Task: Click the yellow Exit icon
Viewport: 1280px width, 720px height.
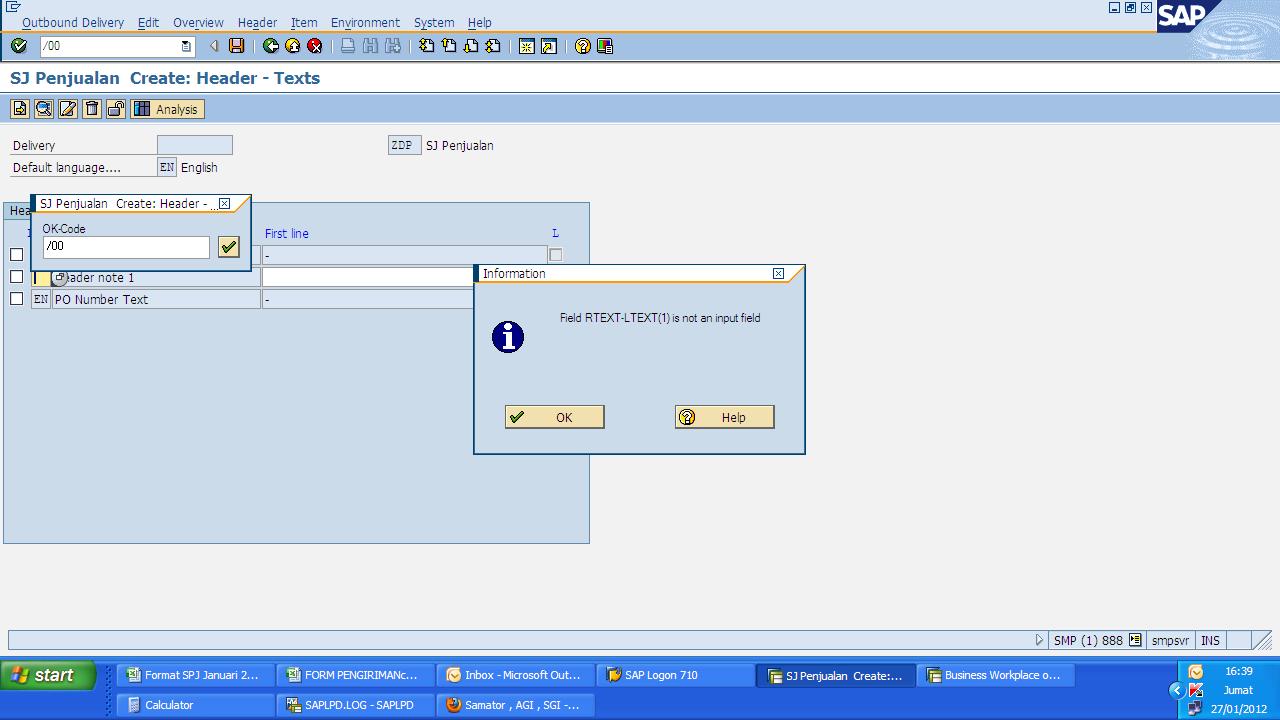Action: click(293, 46)
